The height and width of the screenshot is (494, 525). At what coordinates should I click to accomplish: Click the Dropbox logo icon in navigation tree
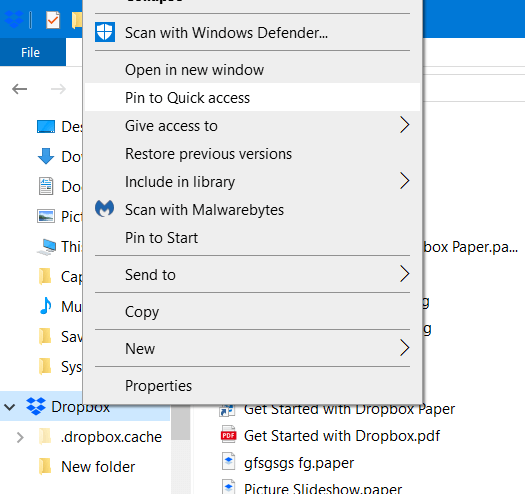36,406
